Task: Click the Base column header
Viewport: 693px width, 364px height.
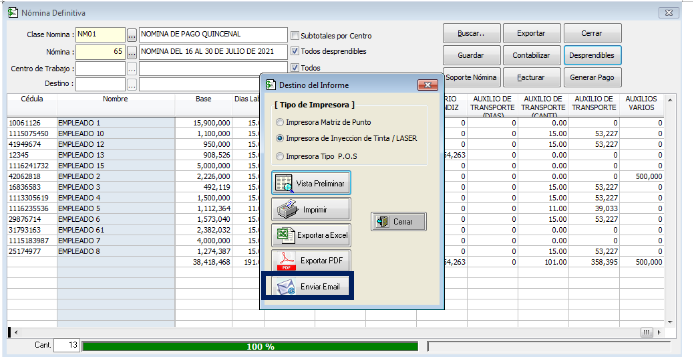Action: coord(203,106)
